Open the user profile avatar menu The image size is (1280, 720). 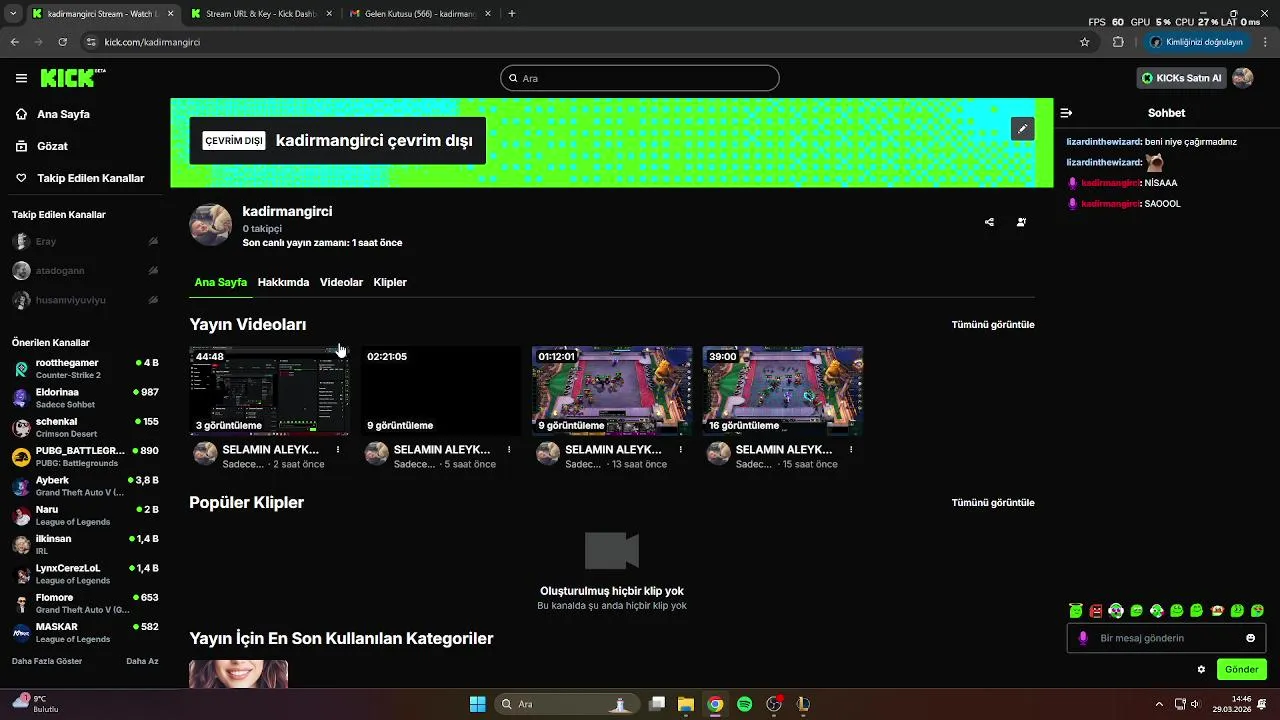click(1243, 78)
